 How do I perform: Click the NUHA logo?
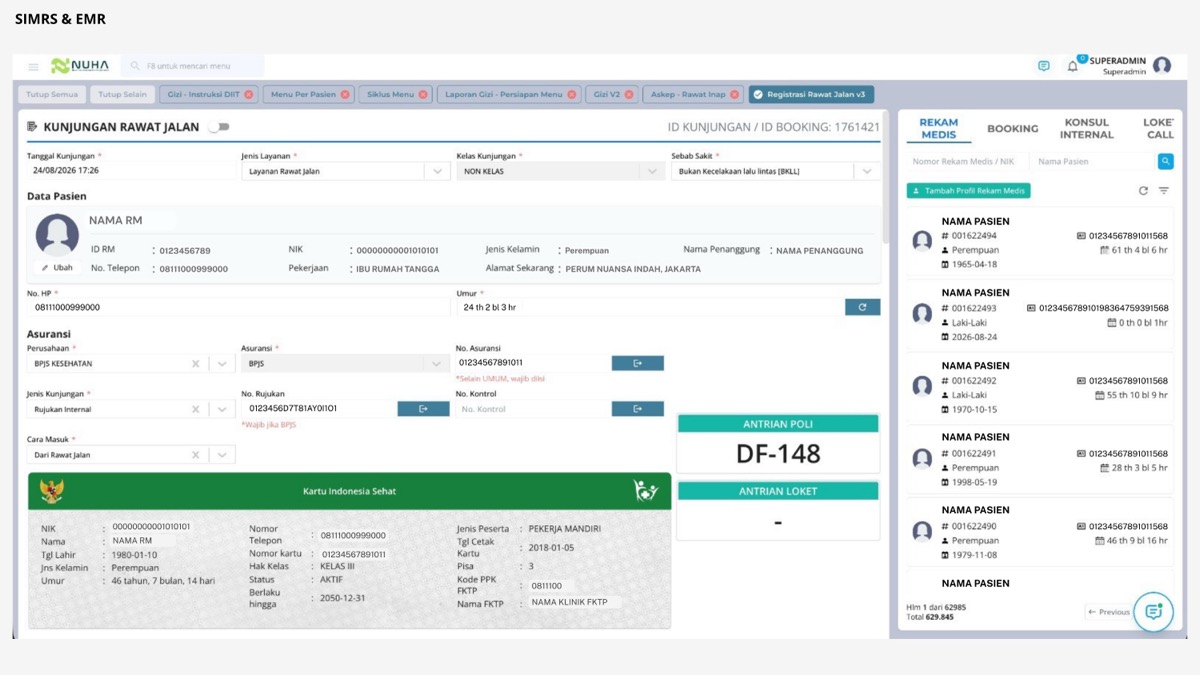(x=80, y=66)
